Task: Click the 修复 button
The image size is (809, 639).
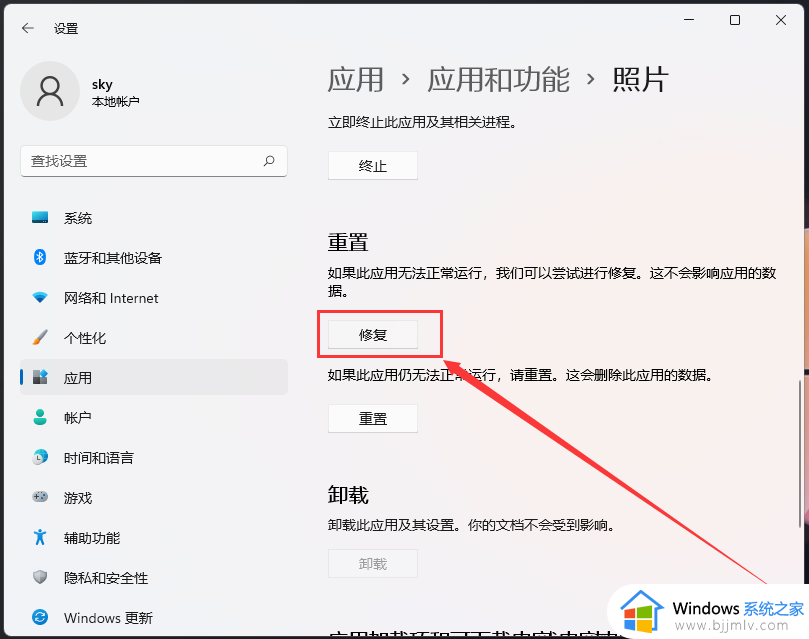Action: click(373, 335)
